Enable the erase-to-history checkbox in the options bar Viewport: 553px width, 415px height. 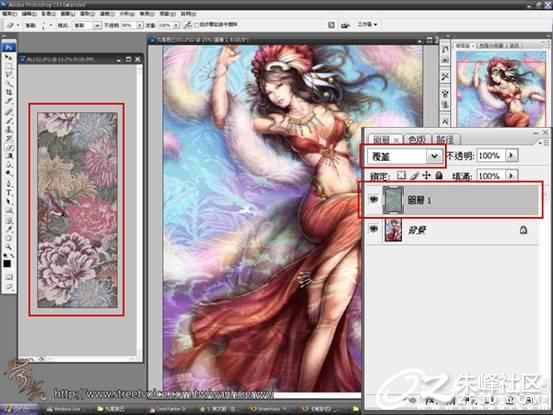196,25
